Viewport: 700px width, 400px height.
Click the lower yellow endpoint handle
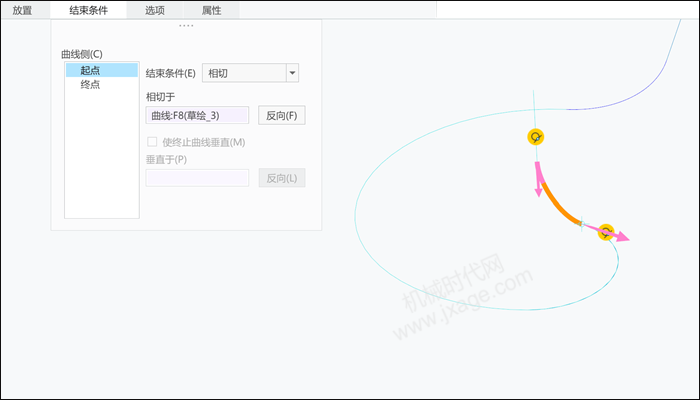[606, 232]
